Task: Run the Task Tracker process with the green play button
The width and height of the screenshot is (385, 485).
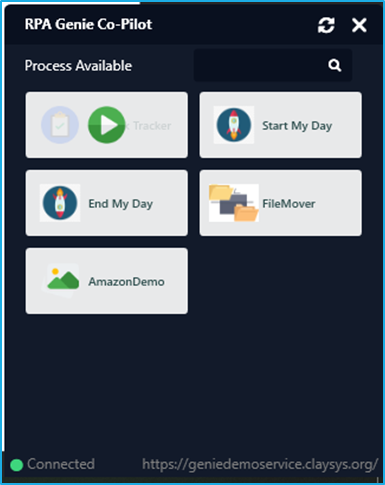Action: click(106, 125)
